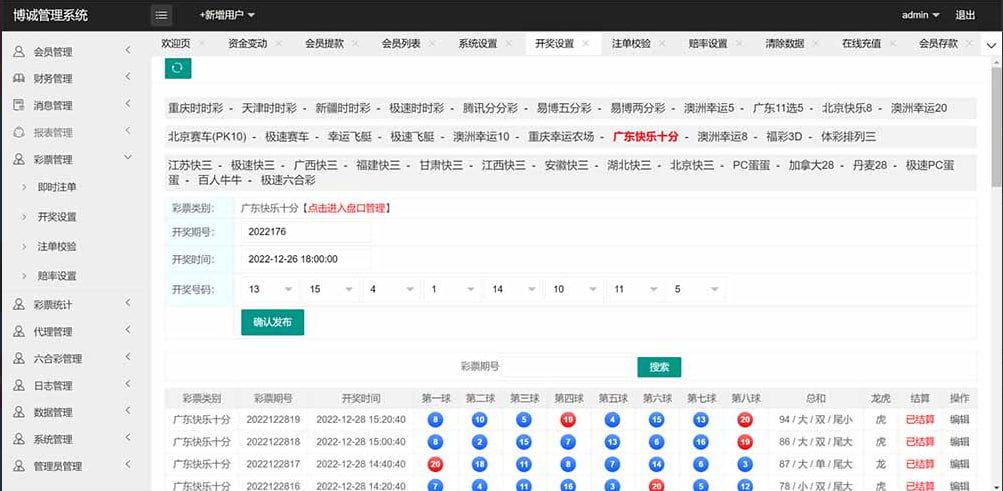This screenshot has height=491, width=1003.
Task: Open 注单校验 in sidebar submenu
Action: click(57, 247)
